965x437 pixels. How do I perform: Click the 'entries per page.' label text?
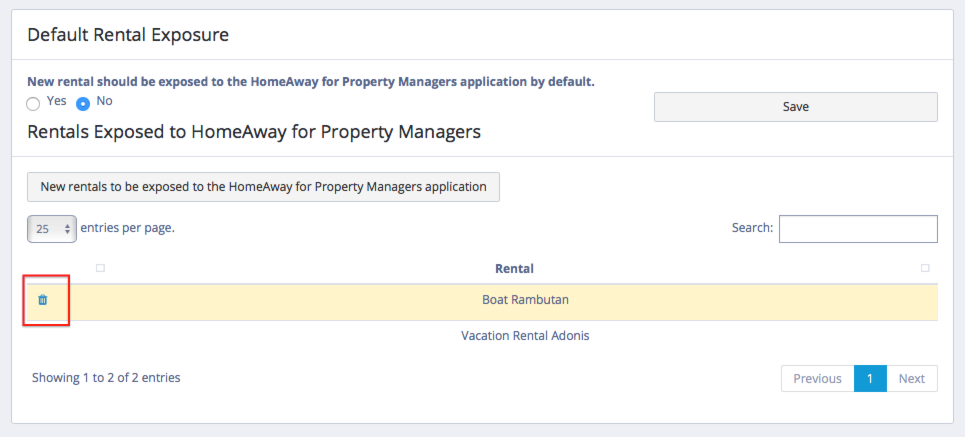pos(127,228)
